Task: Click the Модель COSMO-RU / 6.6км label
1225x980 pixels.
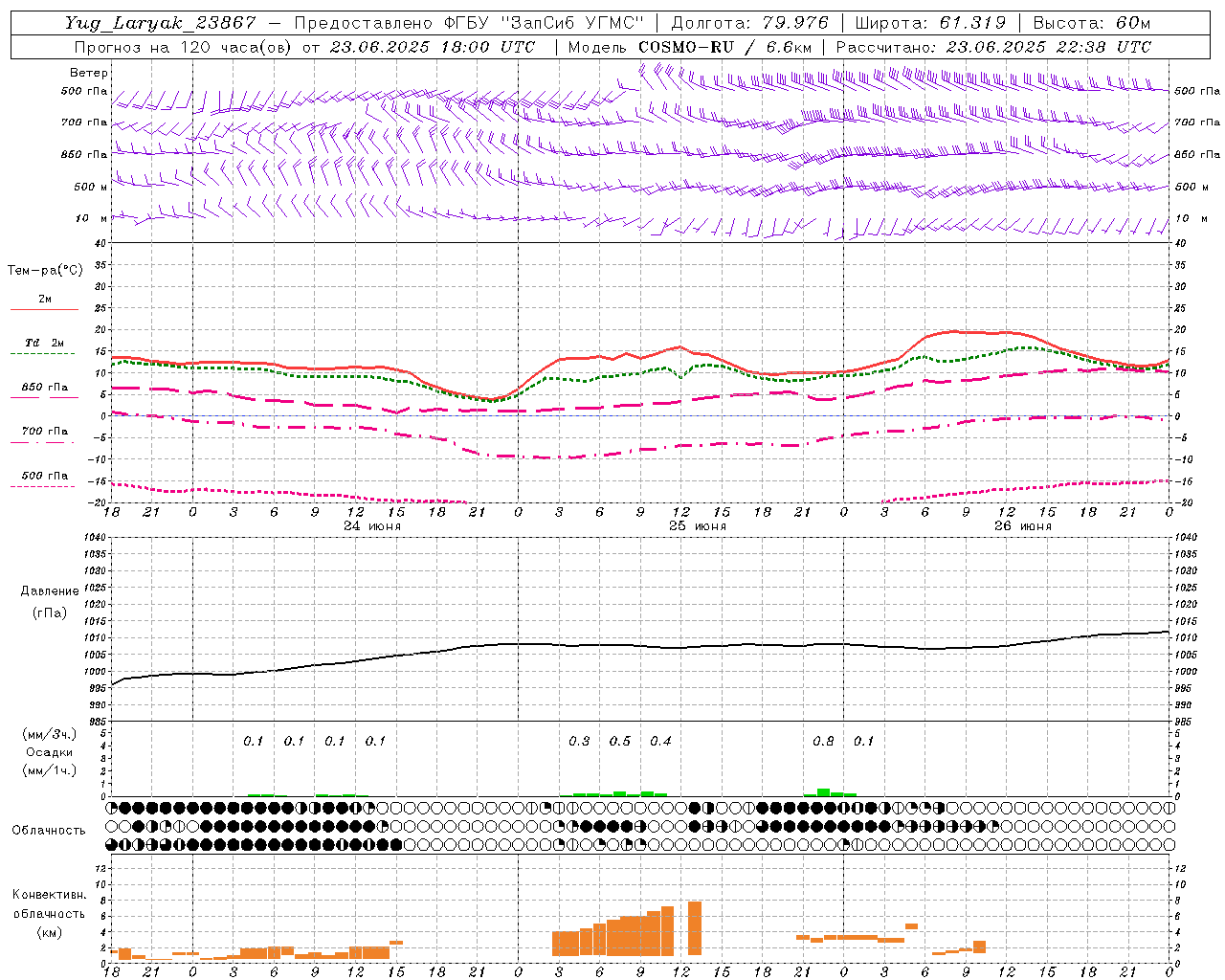Action: point(690,47)
